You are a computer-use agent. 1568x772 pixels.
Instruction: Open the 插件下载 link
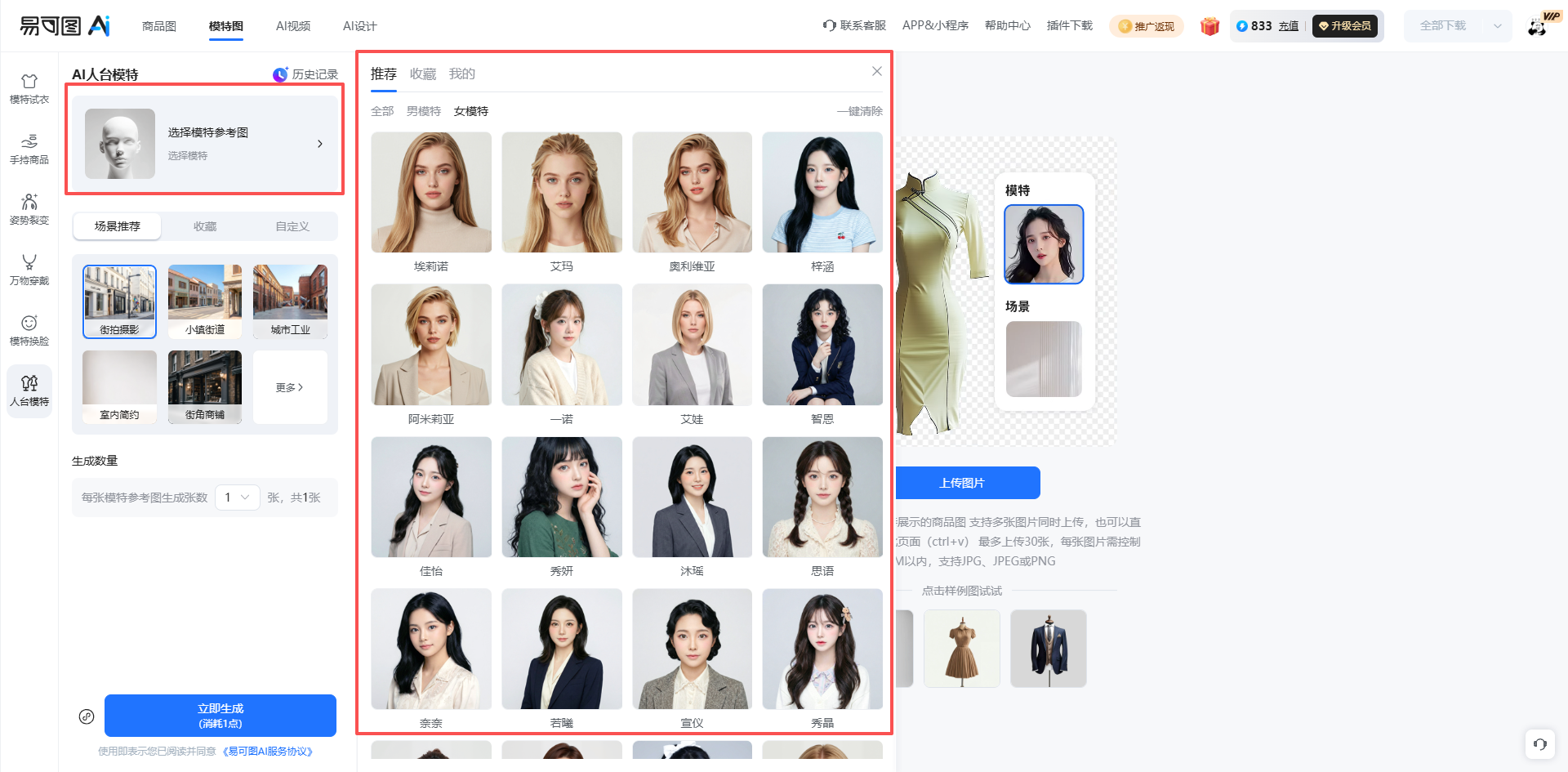point(1070,25)
